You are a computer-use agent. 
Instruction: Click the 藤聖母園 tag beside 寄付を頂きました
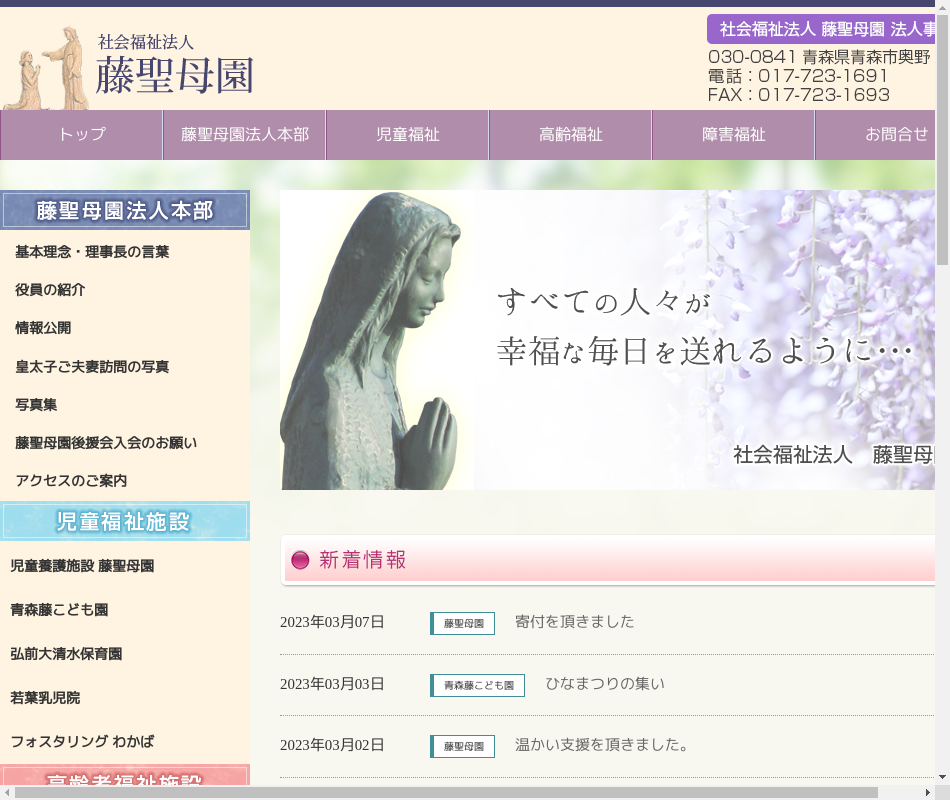[463, 623]
